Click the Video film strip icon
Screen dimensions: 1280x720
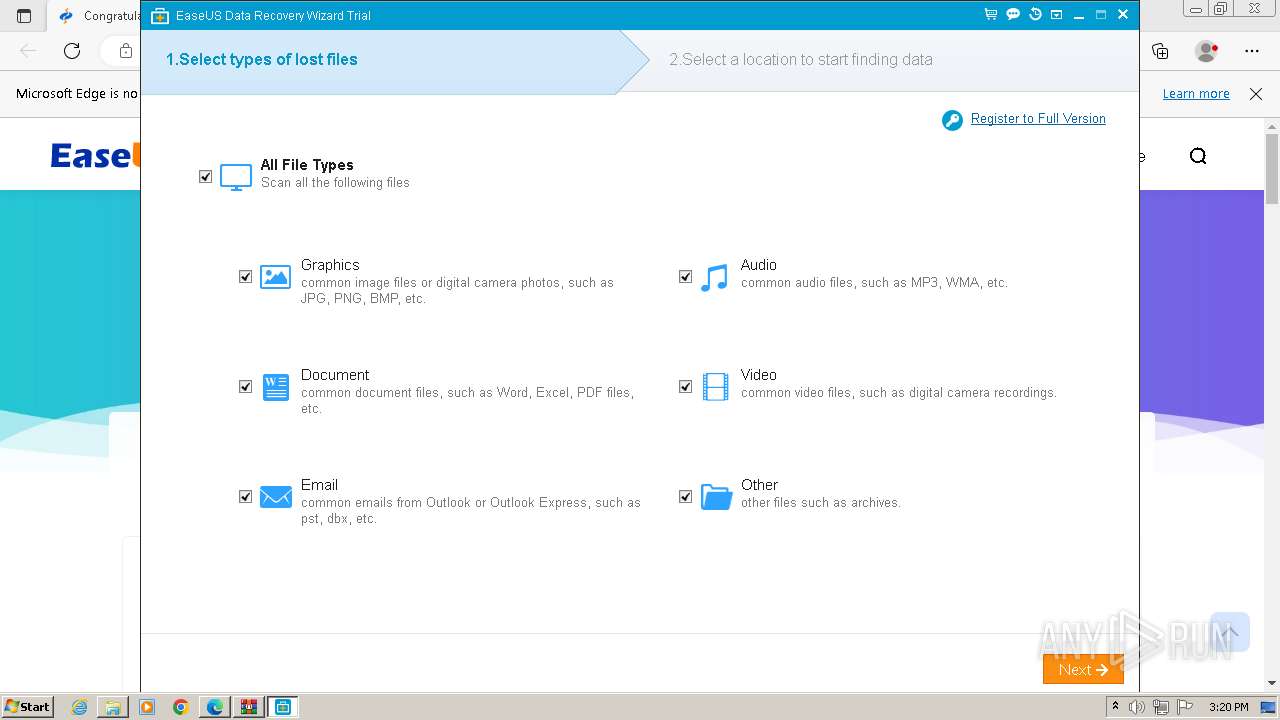(715, 387)
